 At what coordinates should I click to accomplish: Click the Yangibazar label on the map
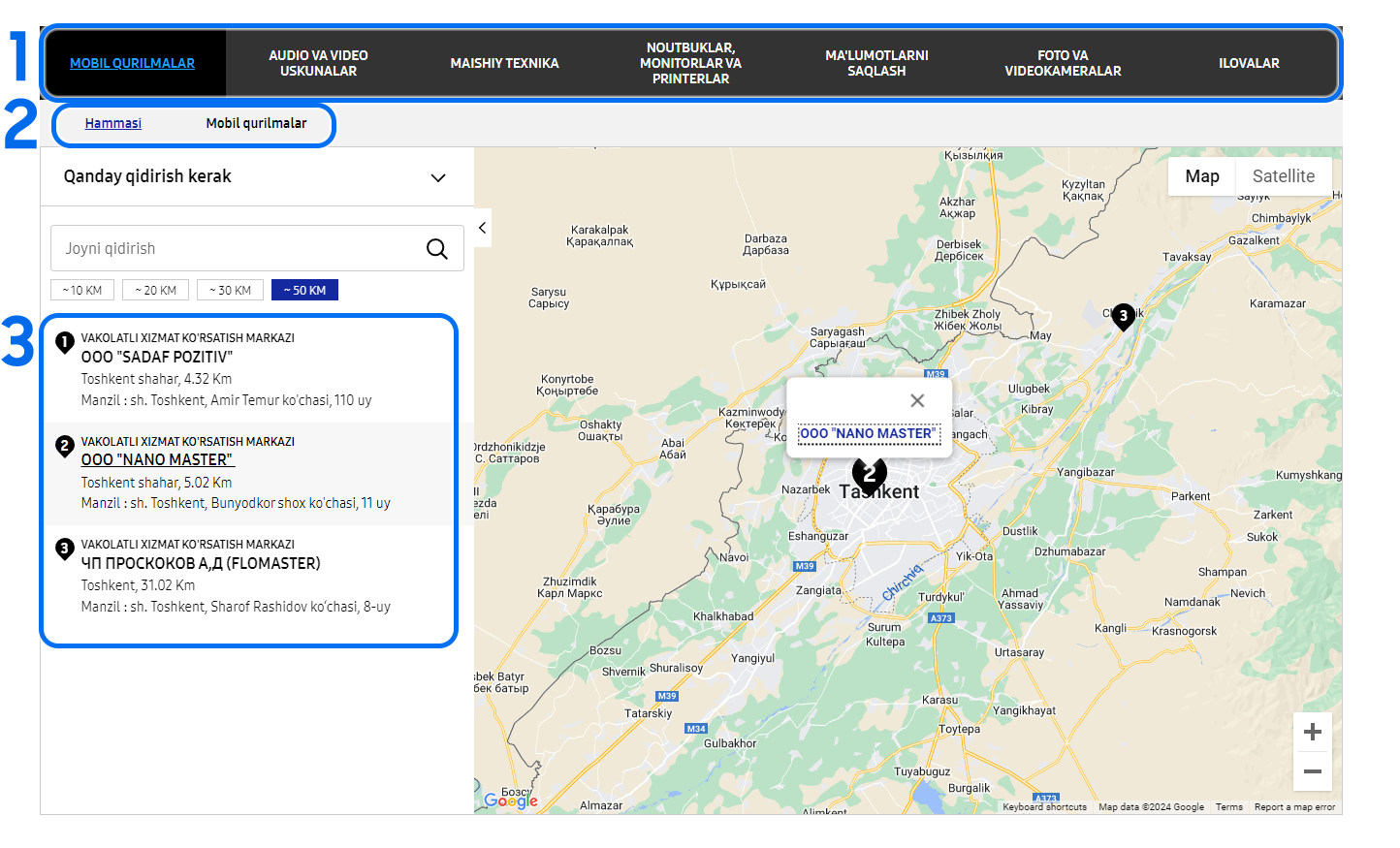click(x=1086, y=472)
